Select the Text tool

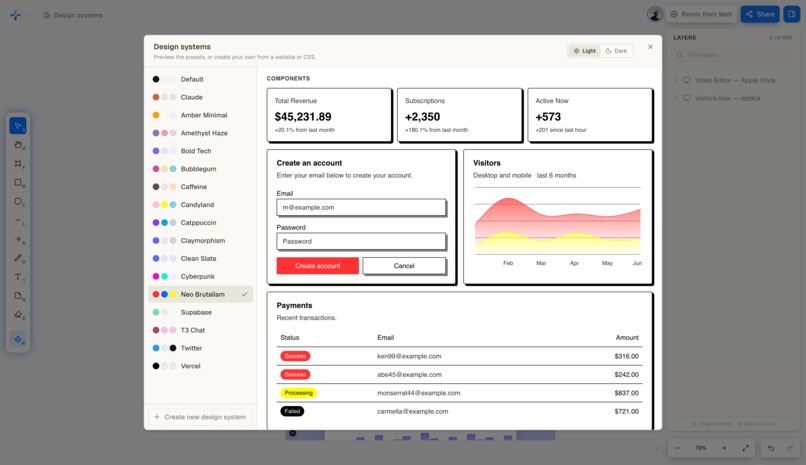[x=18, y=277]
